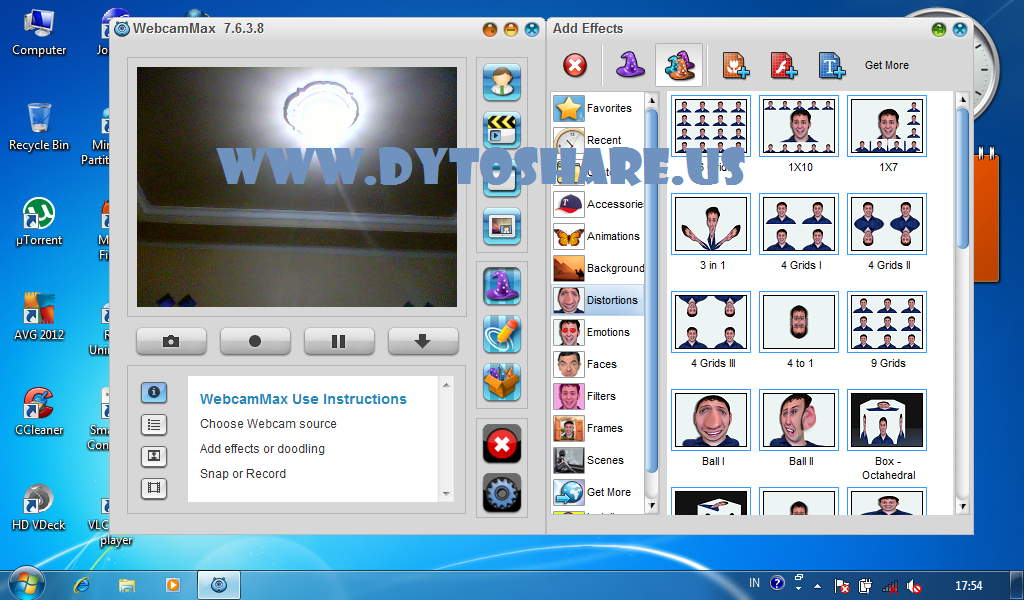This screenshot has width=1024, height=600.
Task: Remove all effects in Add Effects toolbar
Action: click(575, 65)
